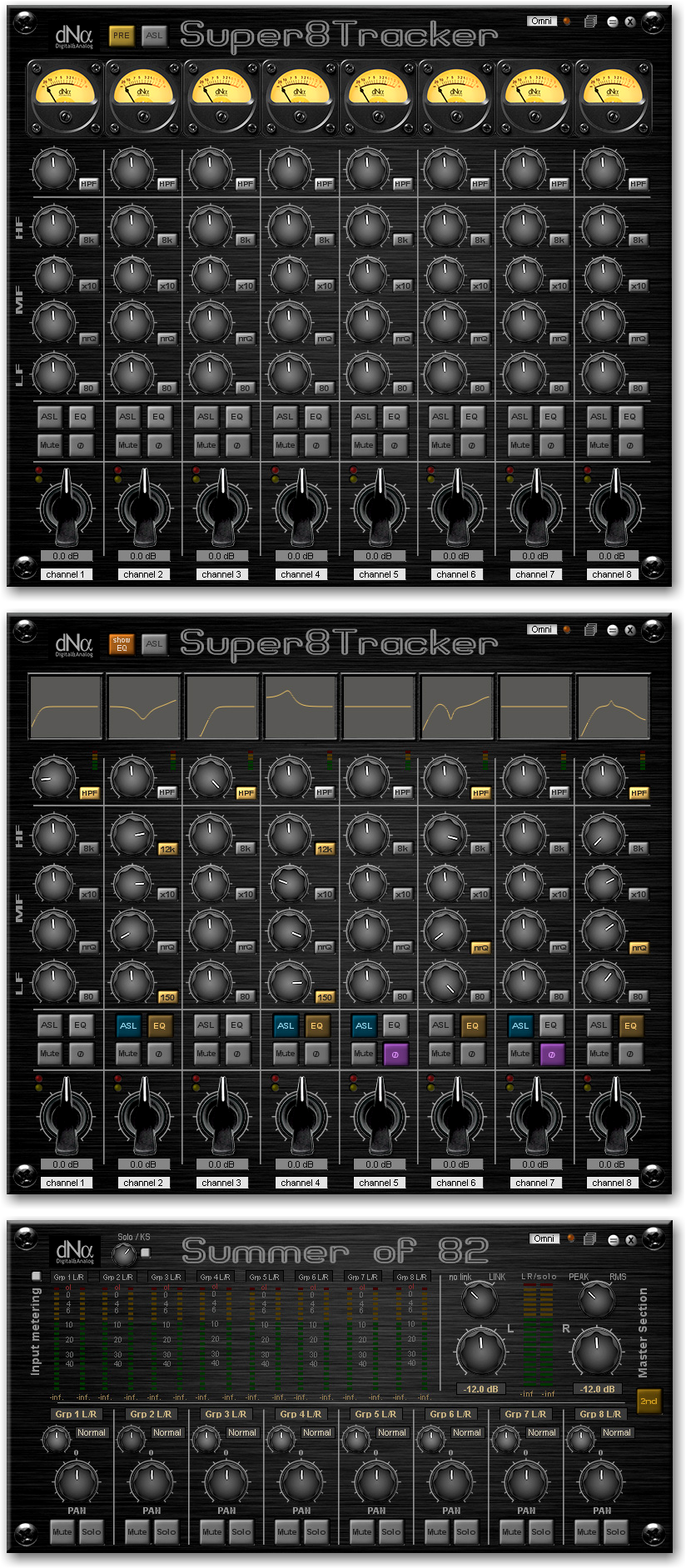This screenshot has height=1568, width=686.
Task: Click the preset pages icon in EQ-curve Super8Tracker
Action: (x=590, y=630)
